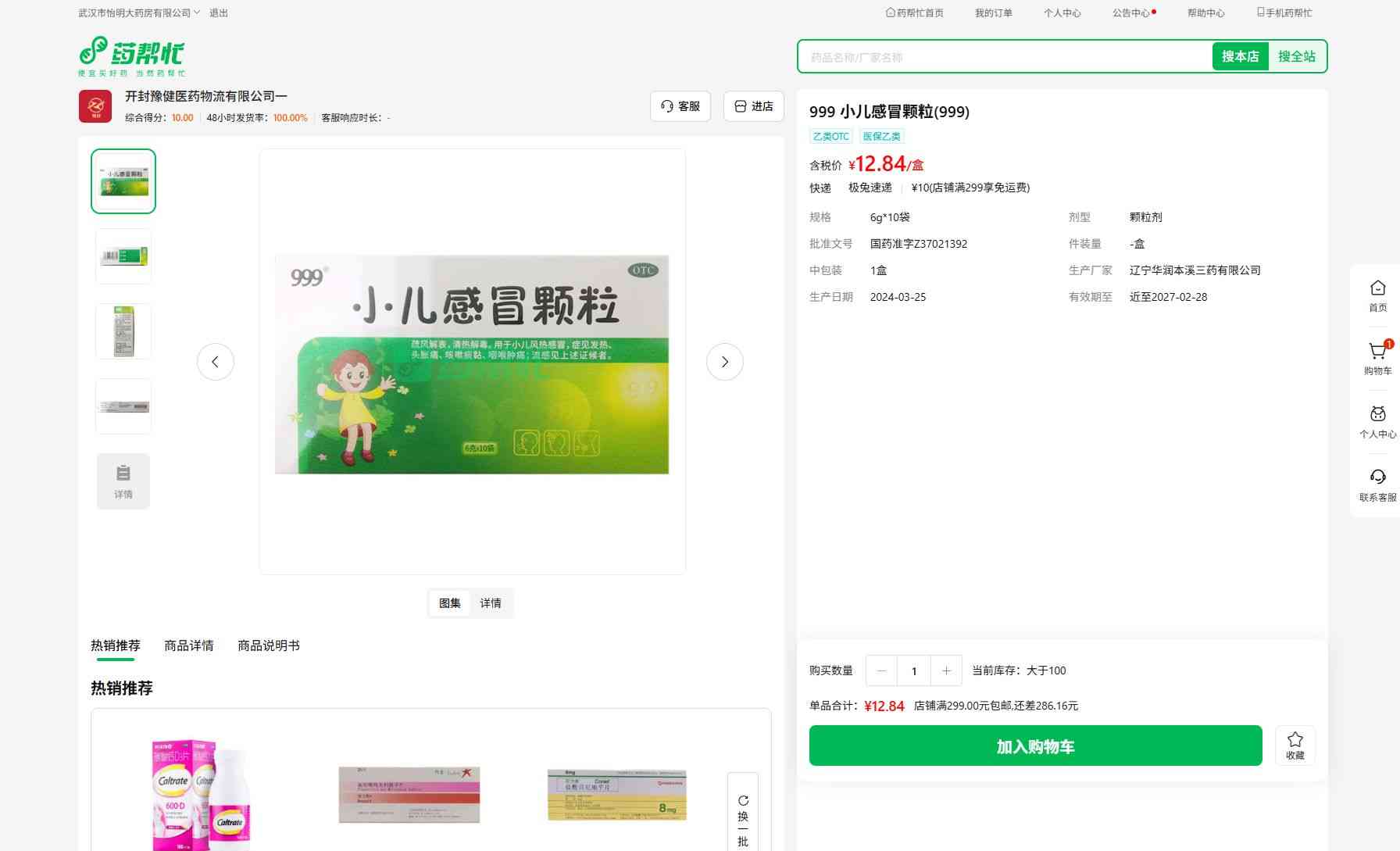Screen dimensions: 1400x851
Task: Increase purchase quantity with plus button
Action: [x=946, y=670]
